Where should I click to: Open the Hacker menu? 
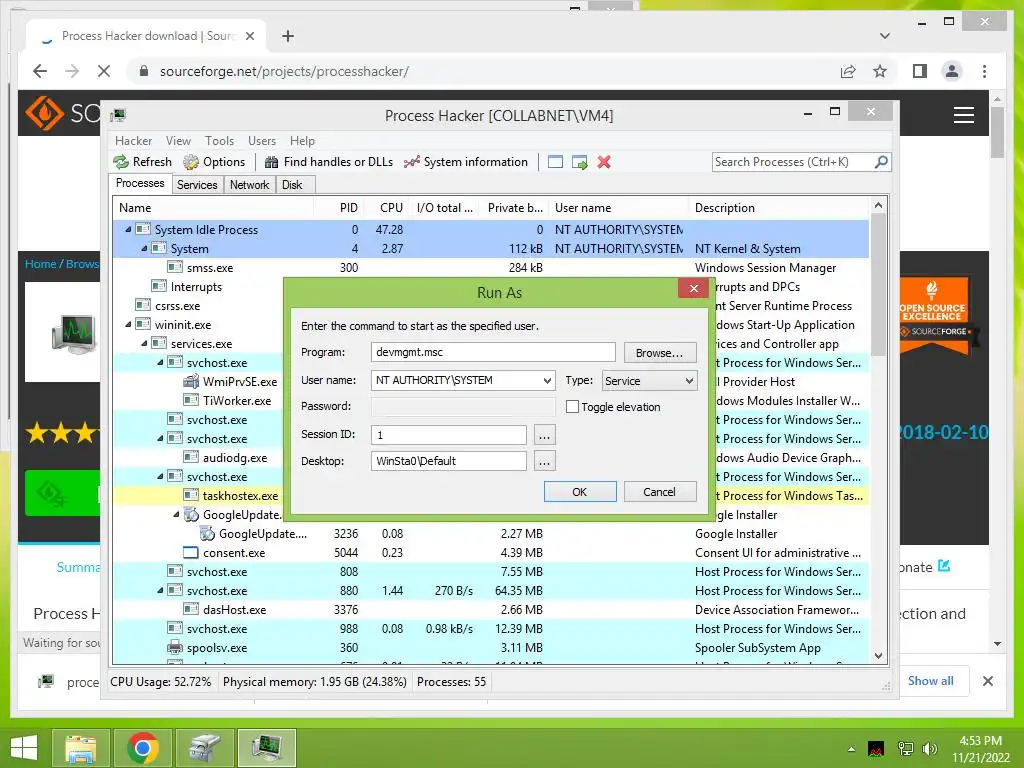[133, 140]
